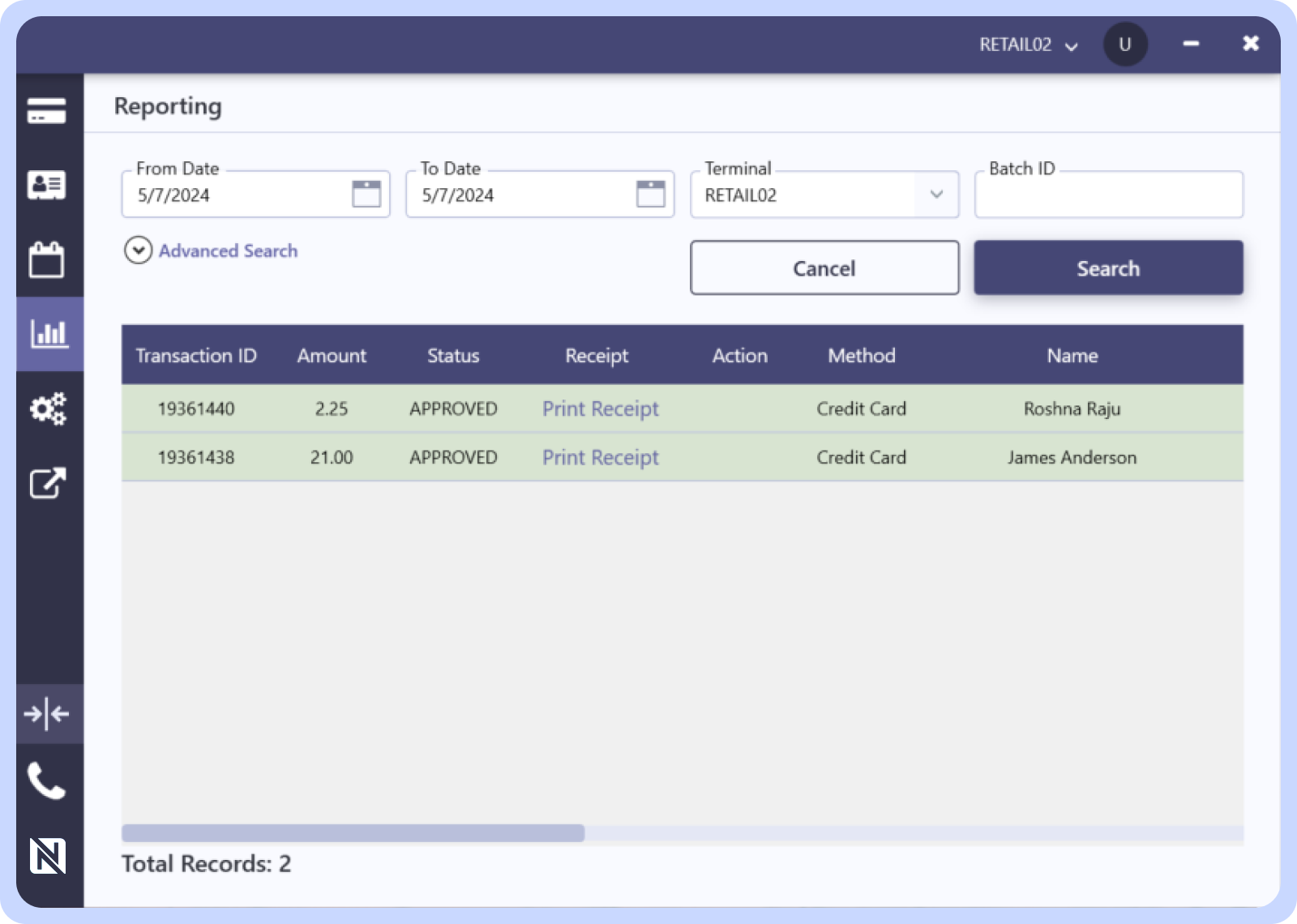Click the user avatar U icon
The width and height of the screenshot is (1297, 924).
pos(1125,45)
